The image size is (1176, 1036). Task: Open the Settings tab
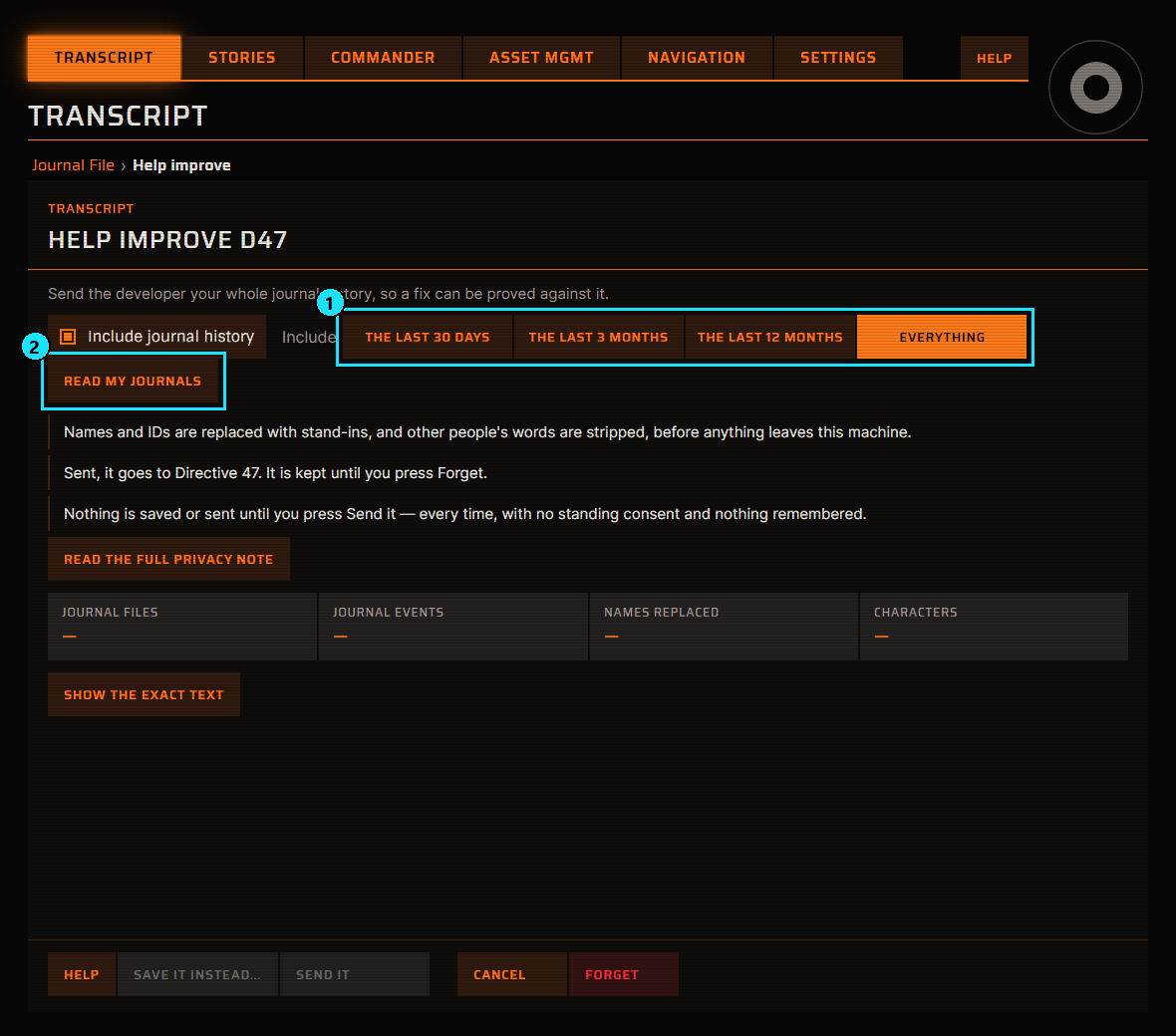coord(838,58)
